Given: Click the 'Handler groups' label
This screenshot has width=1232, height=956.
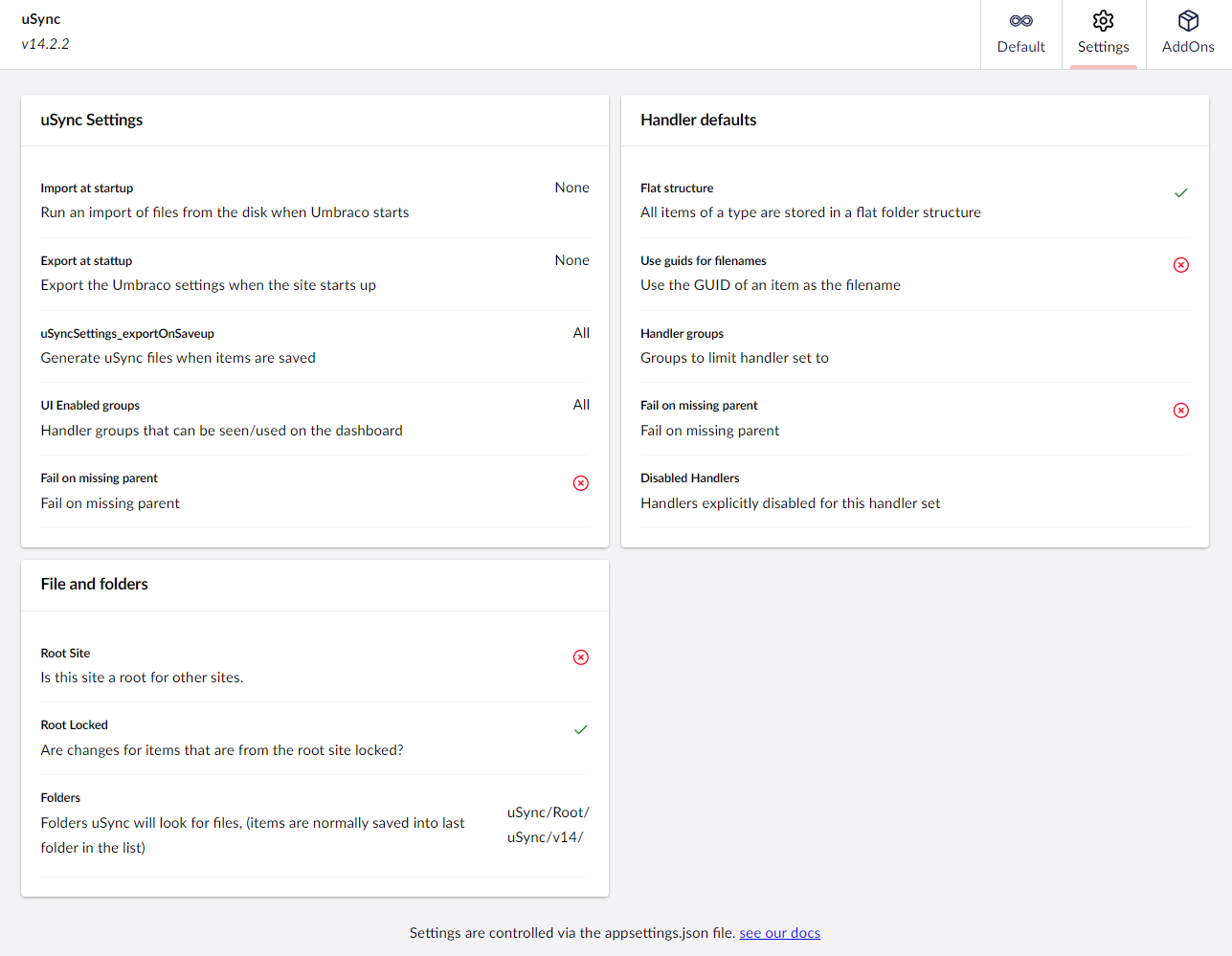Looking at the screenshot, I should coord(682,334).
